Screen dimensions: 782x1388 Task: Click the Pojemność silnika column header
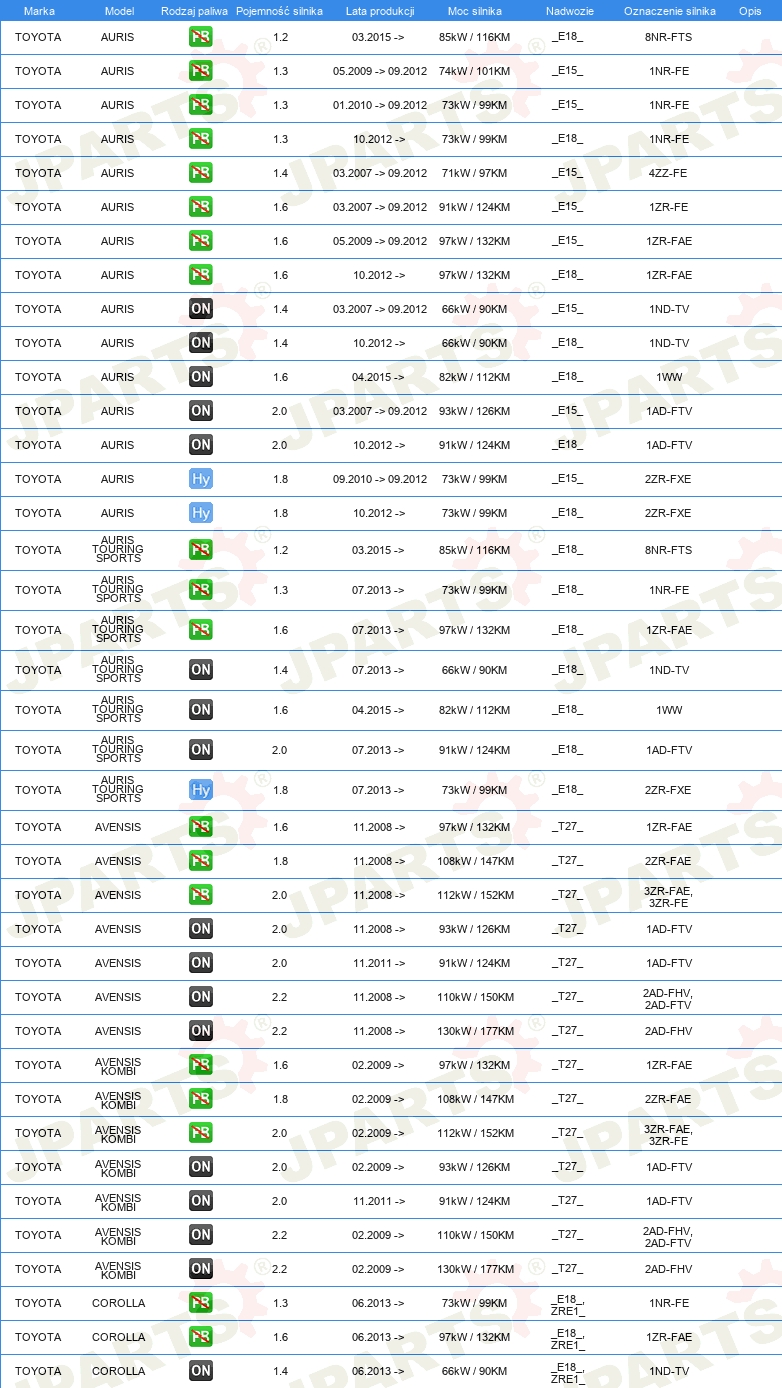[279, 11]
